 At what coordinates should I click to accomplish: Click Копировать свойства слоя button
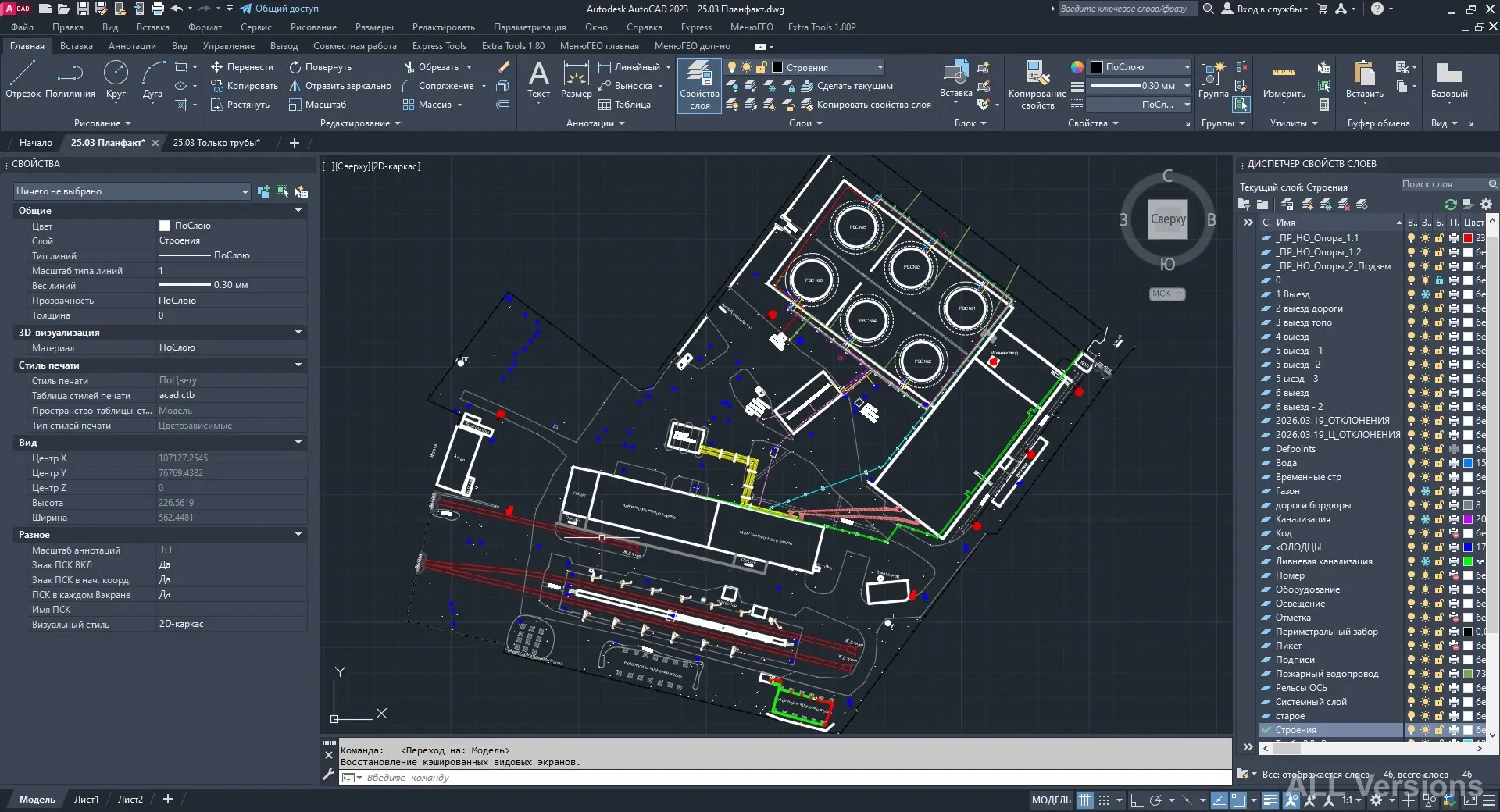[866, 105]
